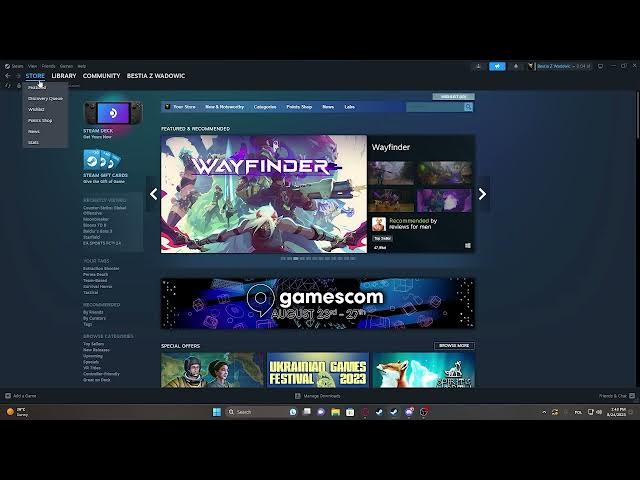
Task: Go forward with the forward arrow
Action: coord(18,76)
